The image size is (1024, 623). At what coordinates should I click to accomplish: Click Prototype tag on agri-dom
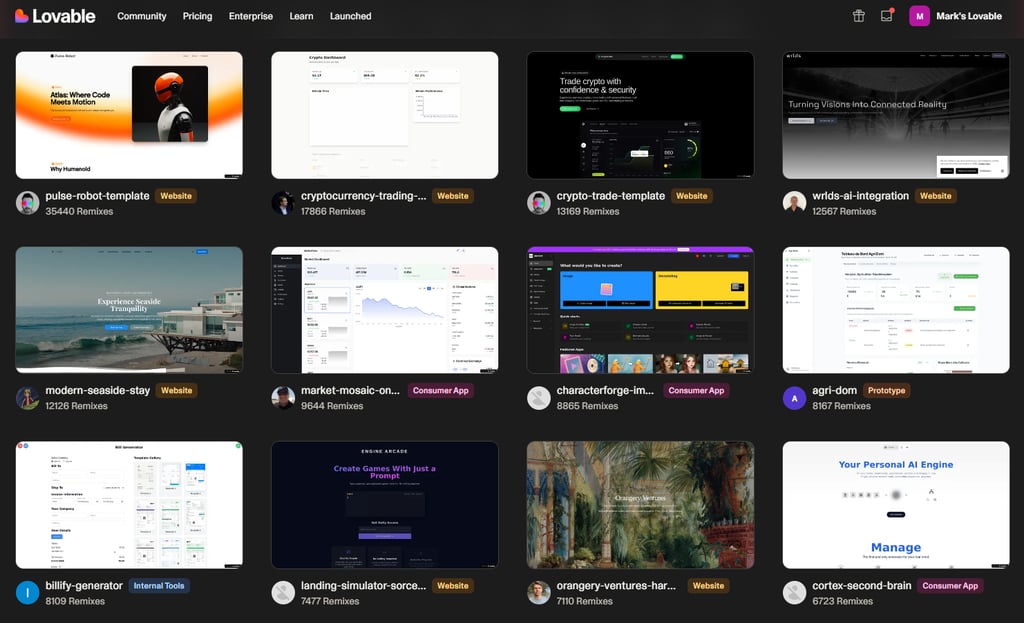pyautogui.click(x=886, y=390)
